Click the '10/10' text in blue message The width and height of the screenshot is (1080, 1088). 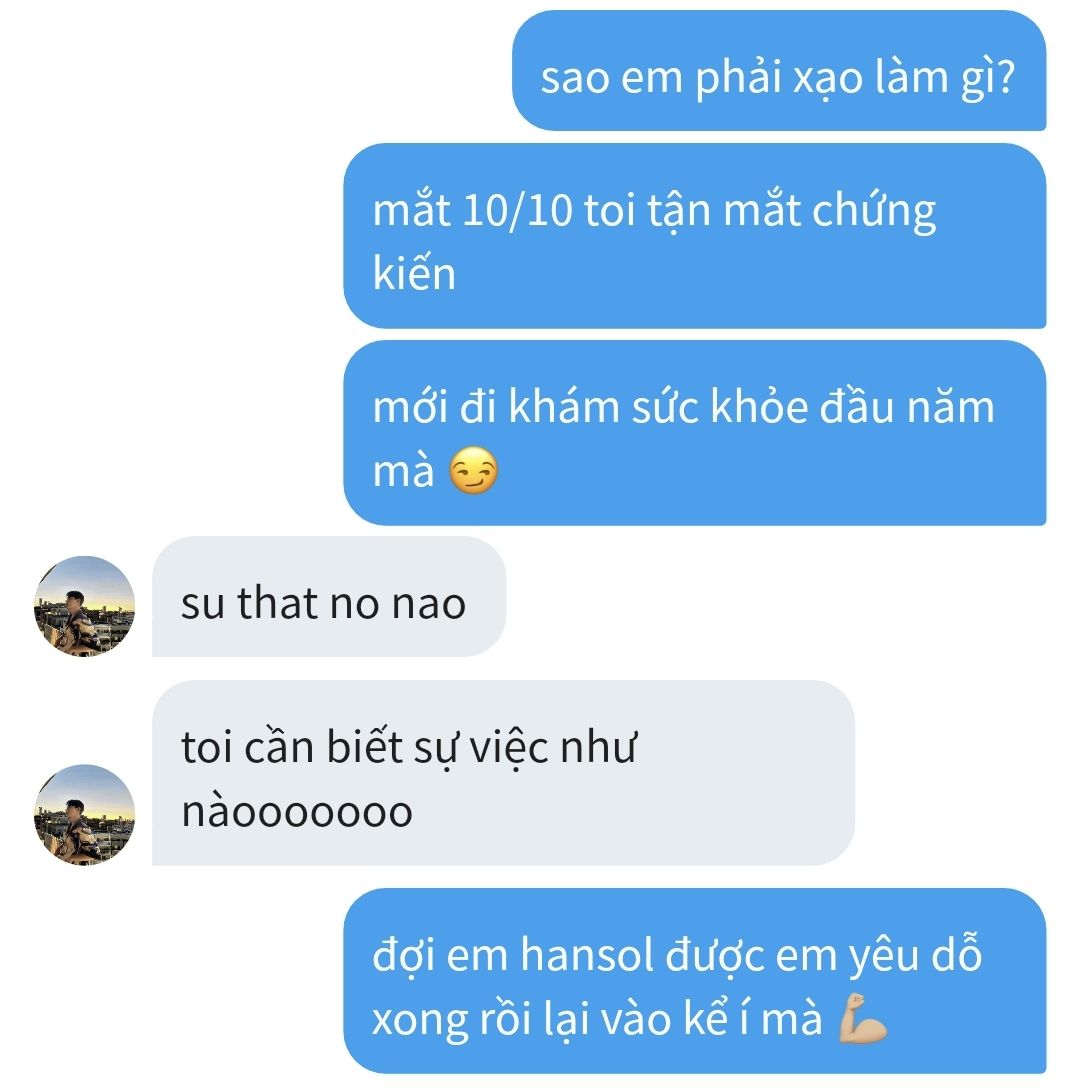click(x=517, y=210)
